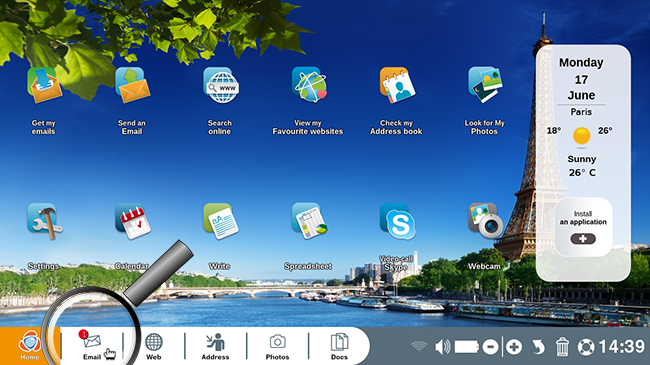Open the trash bin icon
The image size is (650, 365).
coord(562,347)
